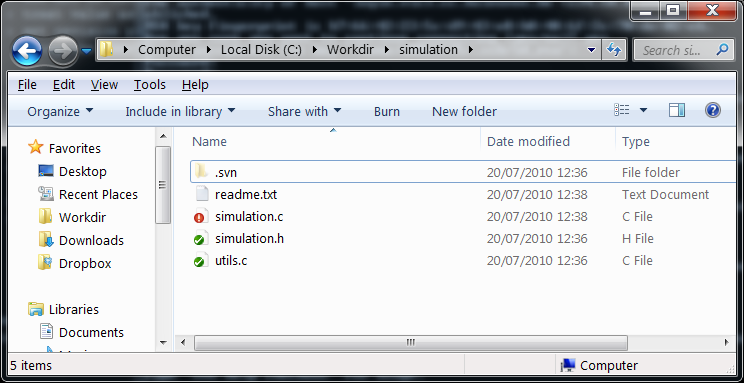Click the Refresh button

pyautogui.click(x=614, y=50)
